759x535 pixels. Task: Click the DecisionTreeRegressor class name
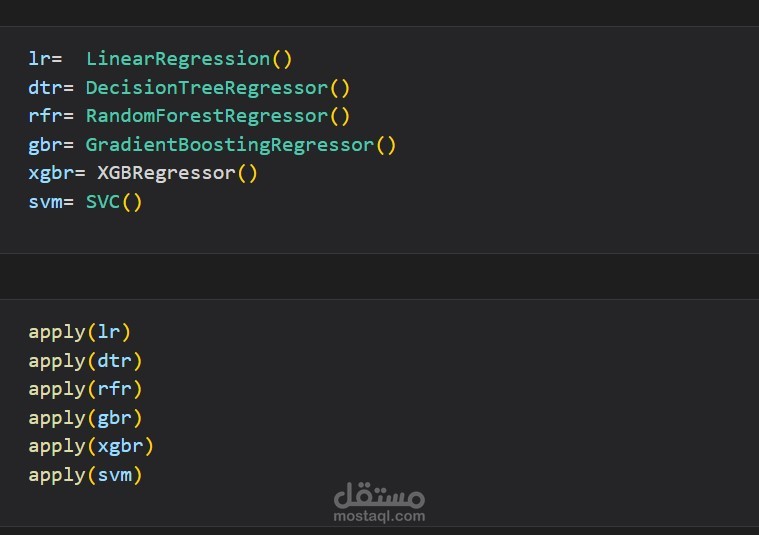pyautogui.click(x=206, y=88)
